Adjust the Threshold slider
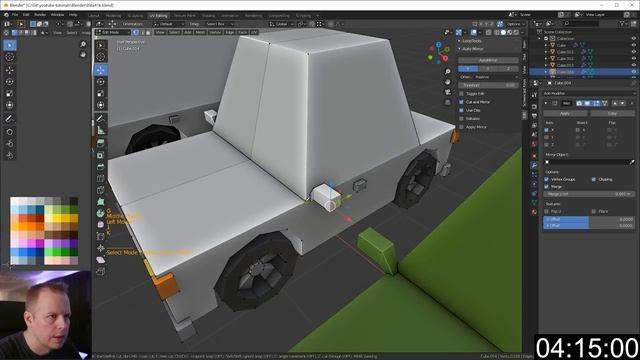 pyautogui.click(x=488, y=85)
